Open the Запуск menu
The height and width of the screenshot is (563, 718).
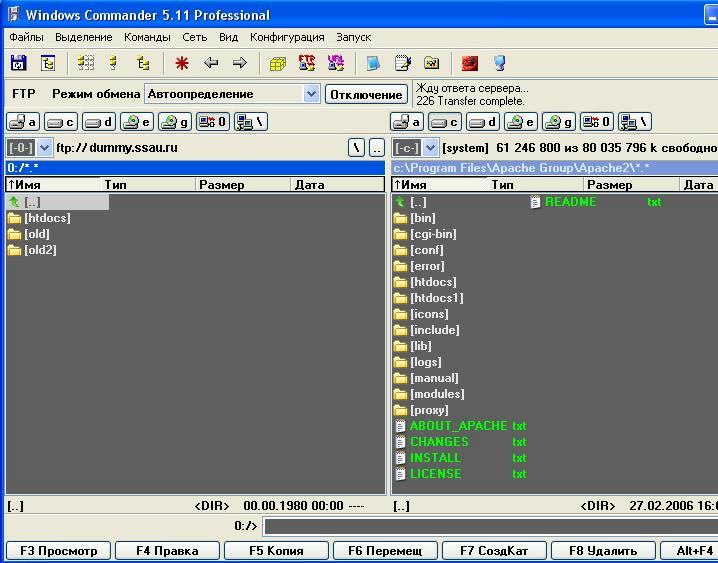point(354,37)
